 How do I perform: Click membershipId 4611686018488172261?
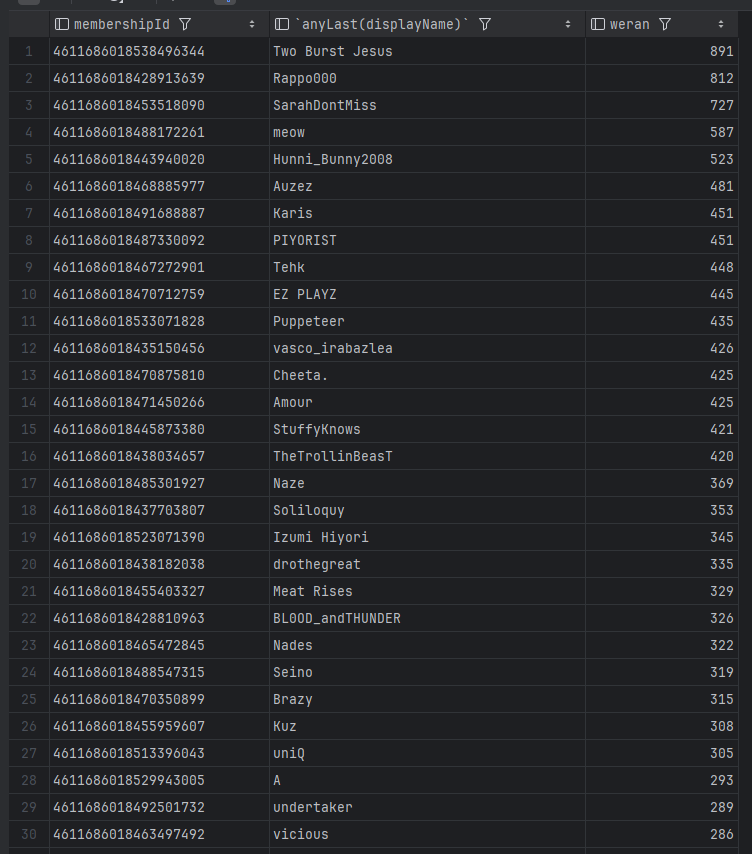159,132
